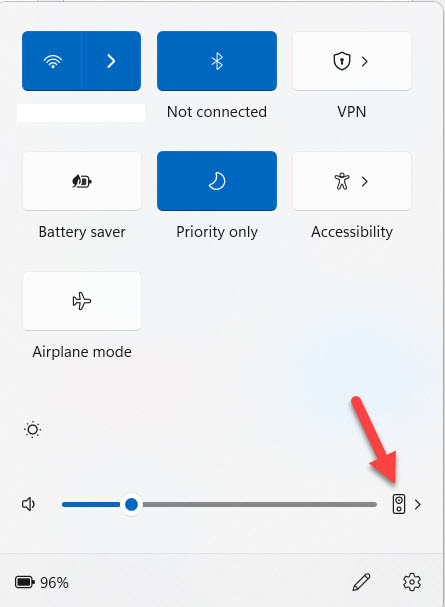
Task: Open sound output chevron next to slider
Action: tap(418, 504)
